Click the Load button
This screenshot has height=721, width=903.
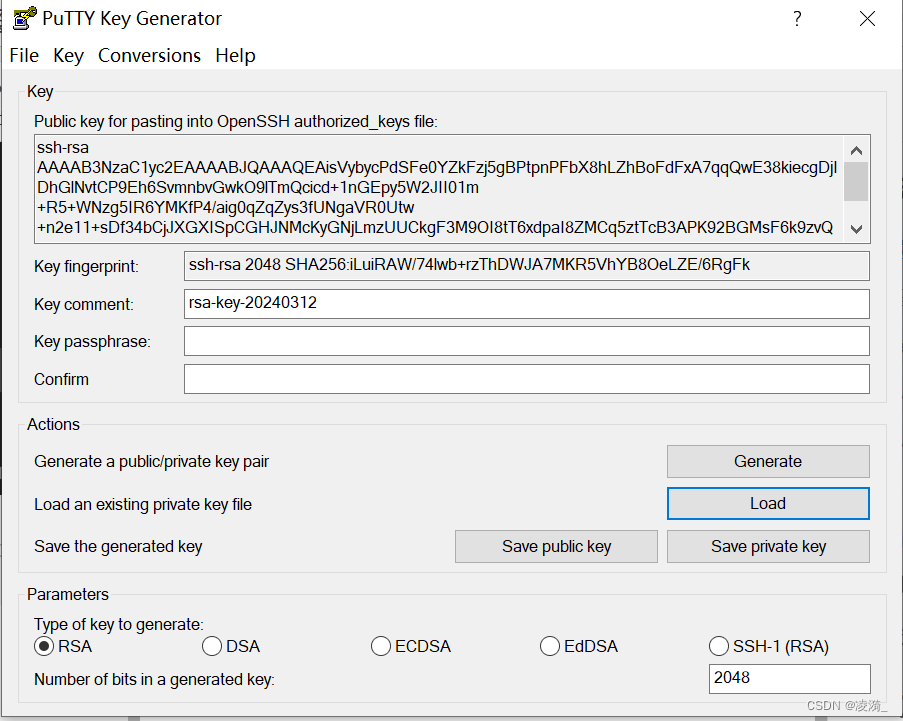(x=768, y=503)
